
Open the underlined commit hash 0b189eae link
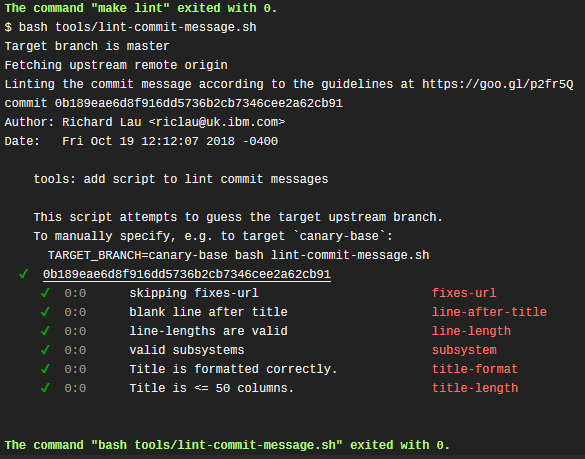[187, 275]
